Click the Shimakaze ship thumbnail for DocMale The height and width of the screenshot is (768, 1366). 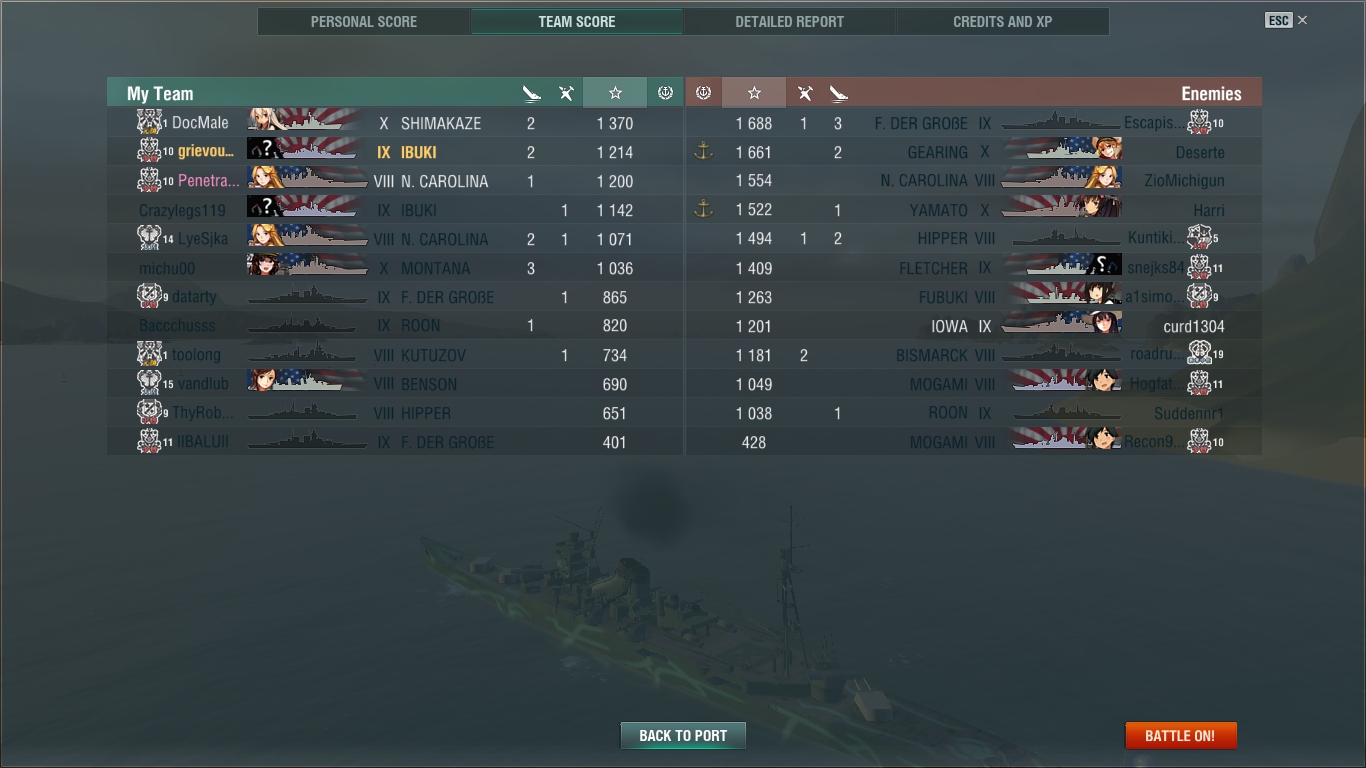(305, 122)
